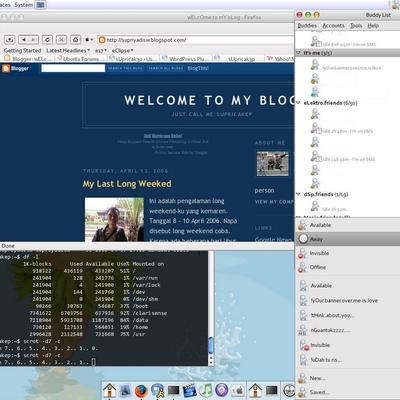The image size is (400, 400).
Task: Open the chat messenger icon in dock
Action: click(157, 390)
